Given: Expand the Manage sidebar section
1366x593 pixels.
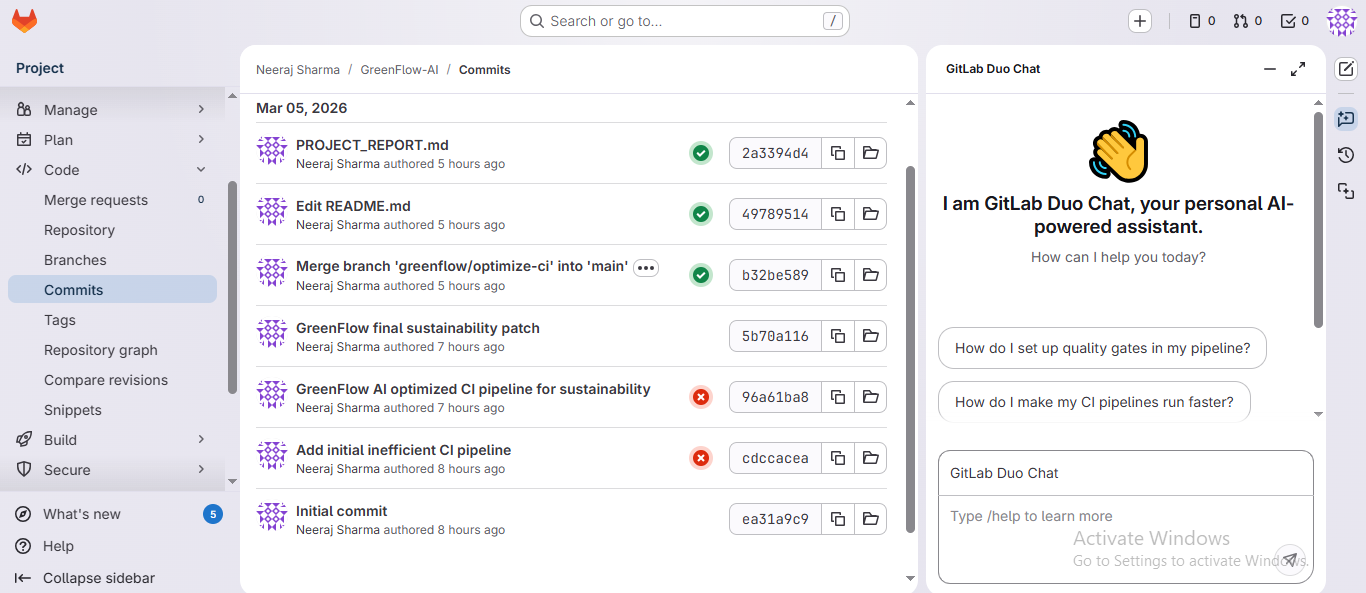Looking at the screenshot, I should tap(201, 110).
